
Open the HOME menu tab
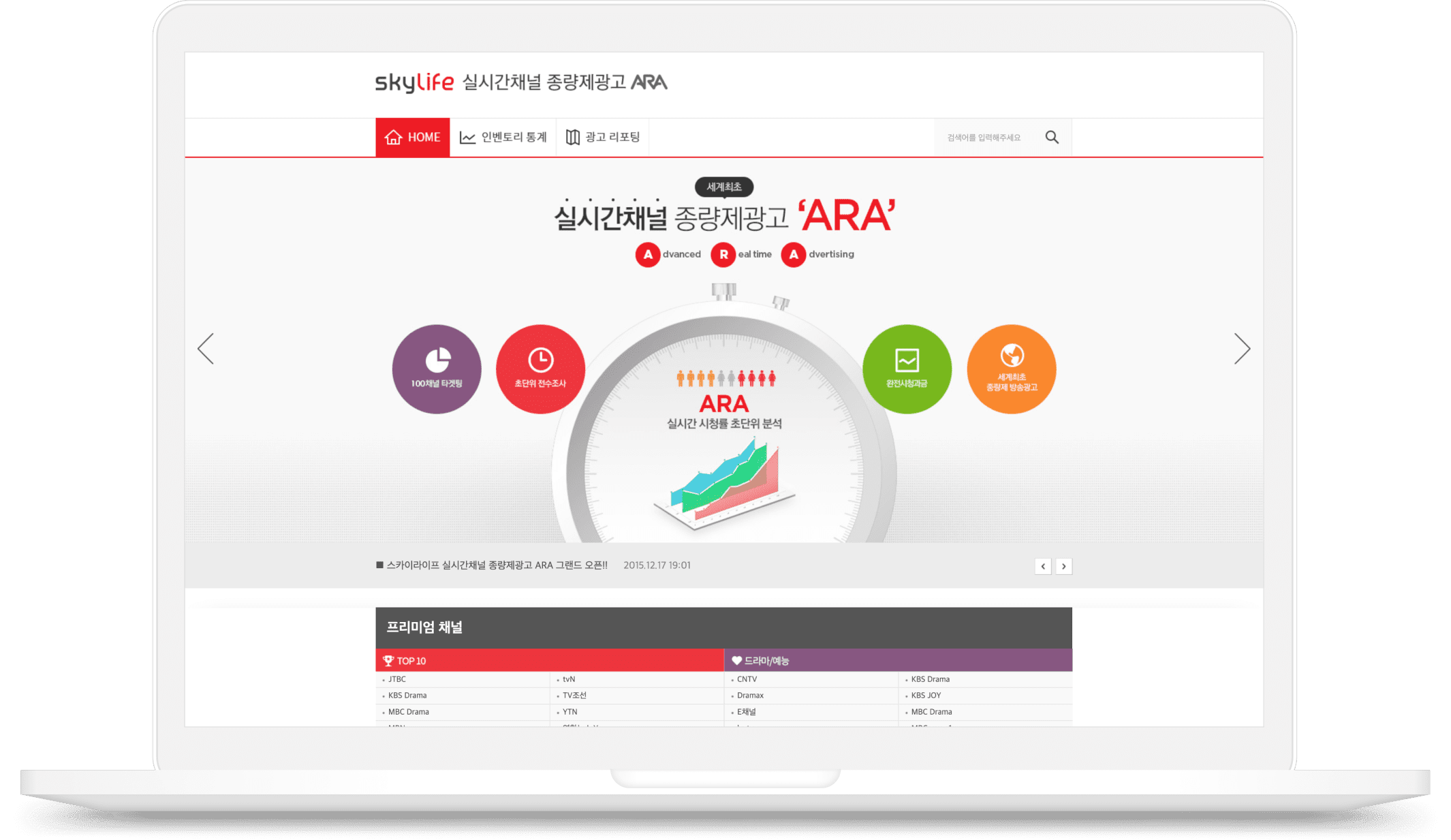pos(413,138)
